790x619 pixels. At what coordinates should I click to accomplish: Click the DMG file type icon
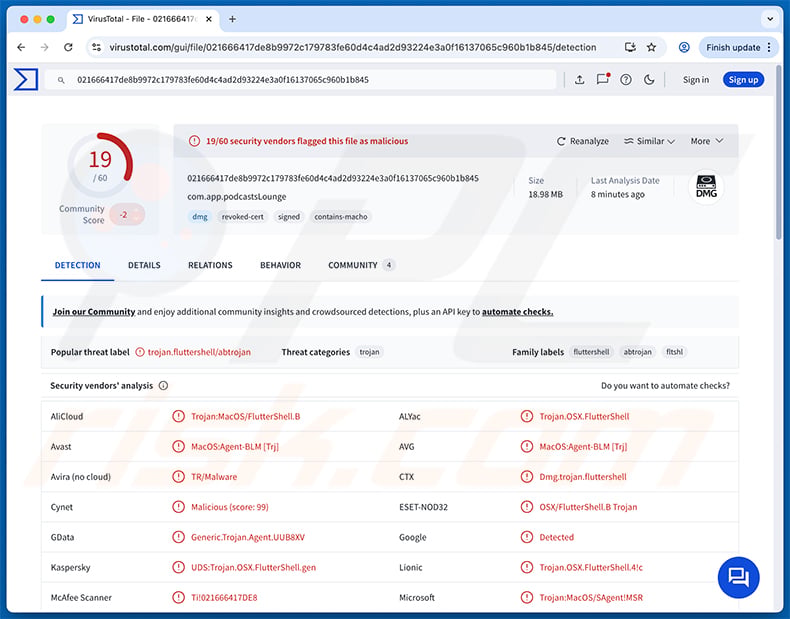tap(706, 187)
